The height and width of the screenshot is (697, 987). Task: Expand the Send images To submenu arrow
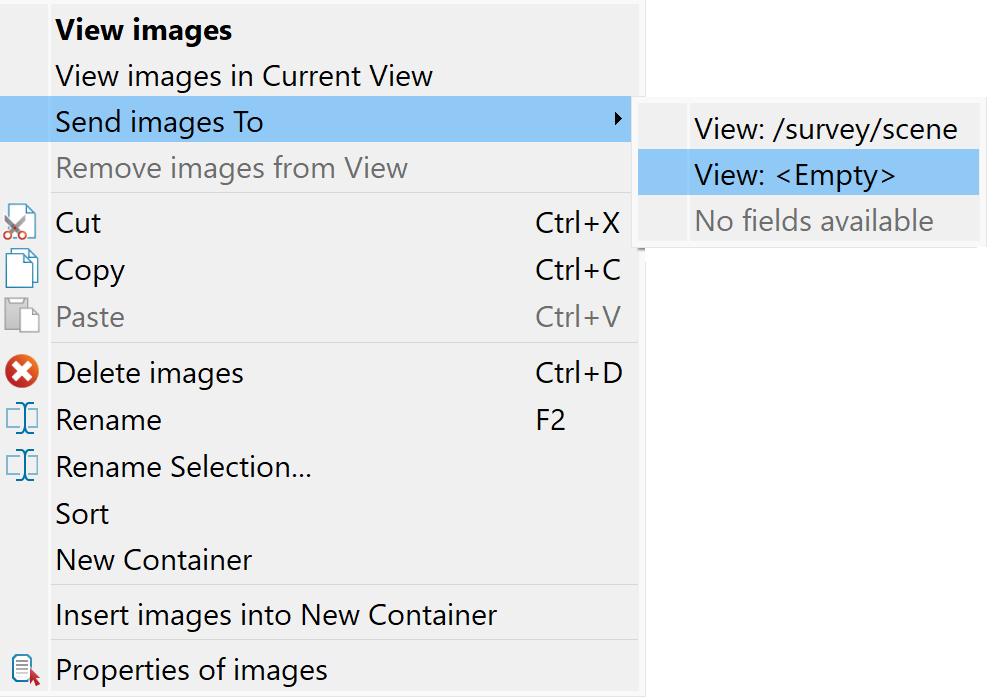(618, 120)
